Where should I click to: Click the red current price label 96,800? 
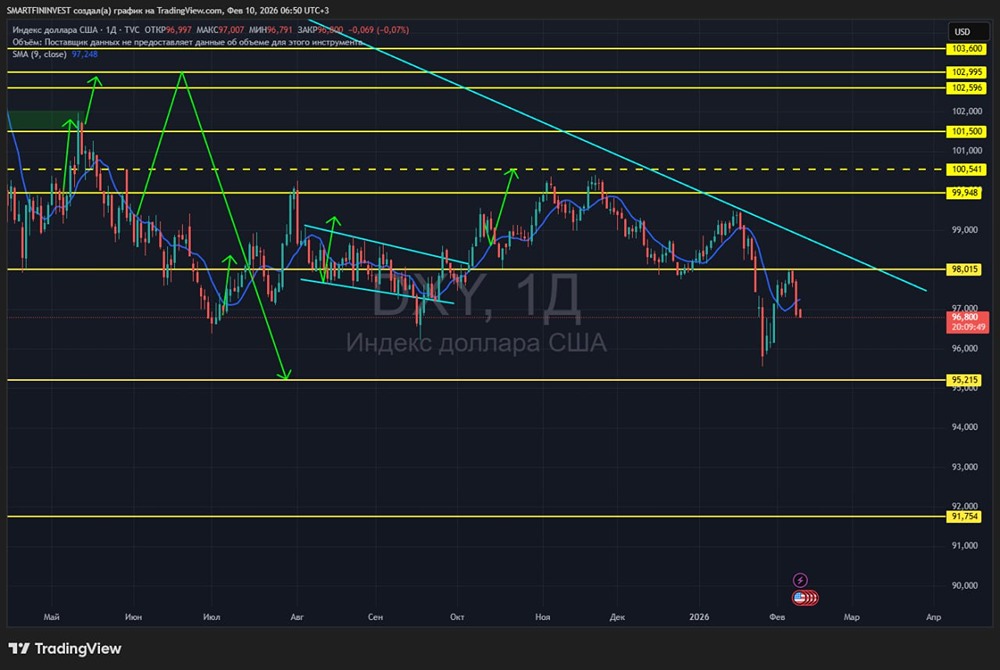[x=968, y=321]
